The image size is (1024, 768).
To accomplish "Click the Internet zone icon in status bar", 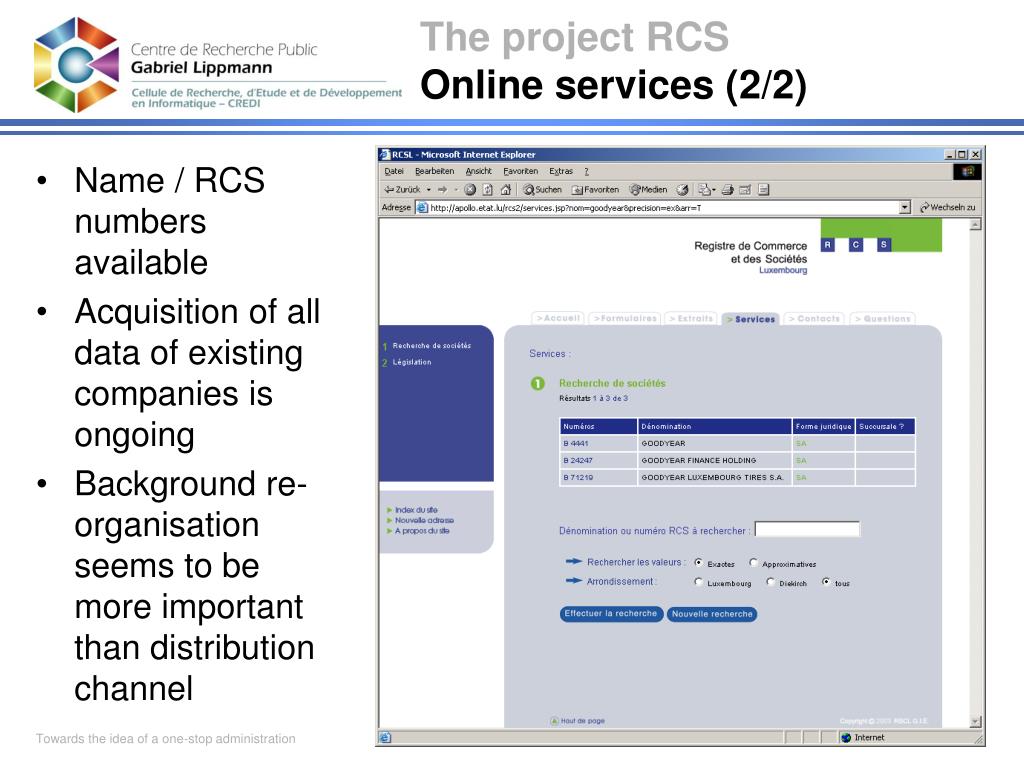I will point(846,738).
